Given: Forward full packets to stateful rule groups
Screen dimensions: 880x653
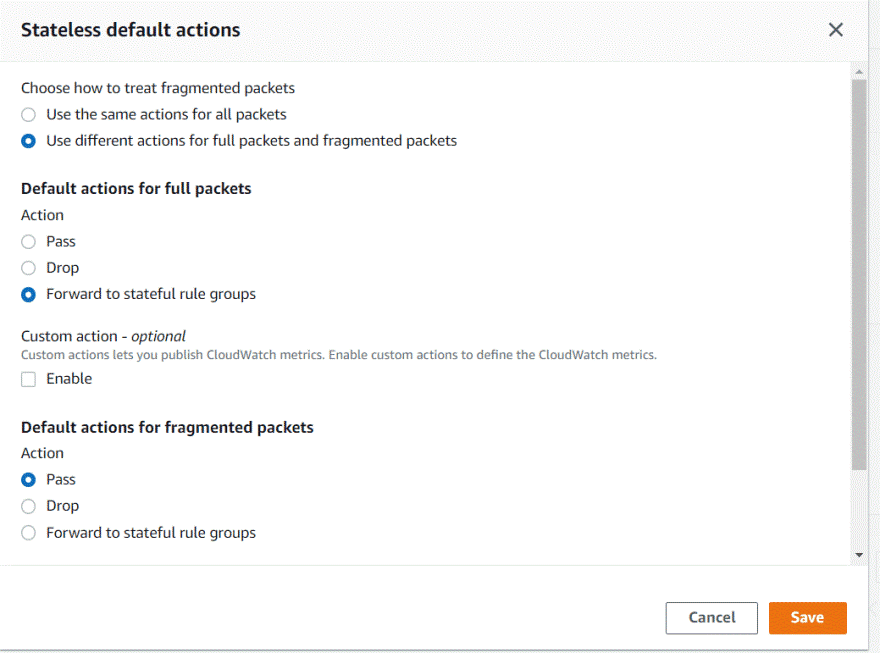Looking at the screenshot, I should [28, 295].
